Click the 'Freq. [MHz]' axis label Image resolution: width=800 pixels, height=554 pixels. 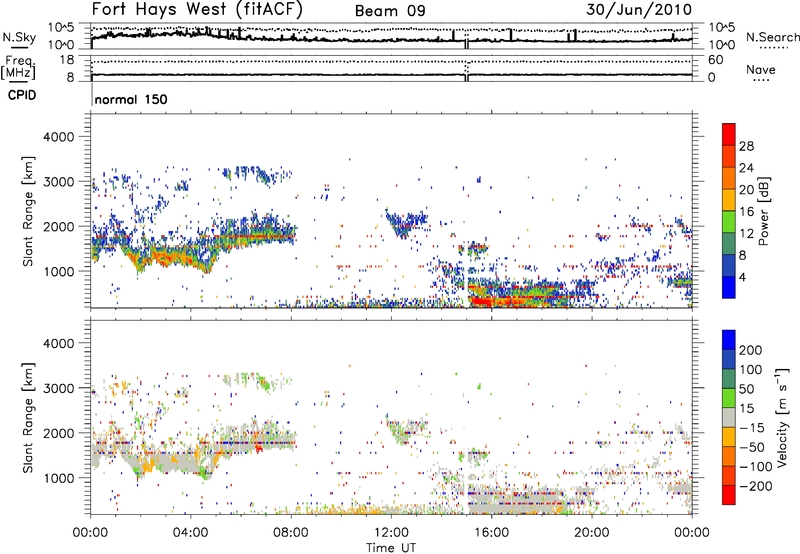coord(18,67)
